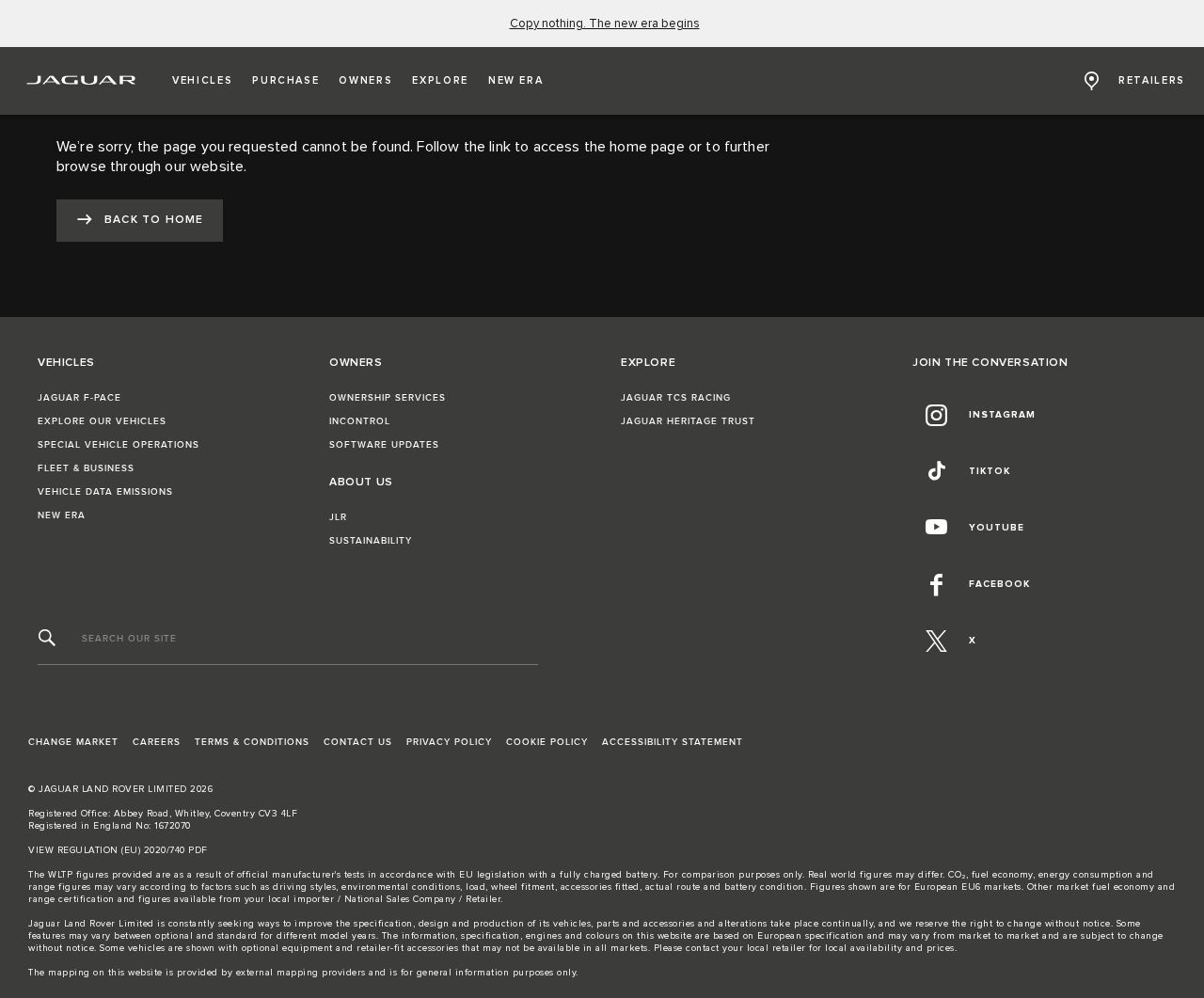Open Jaguar F-Pace footer link
1204x998 pixels.
coord(79,398)
